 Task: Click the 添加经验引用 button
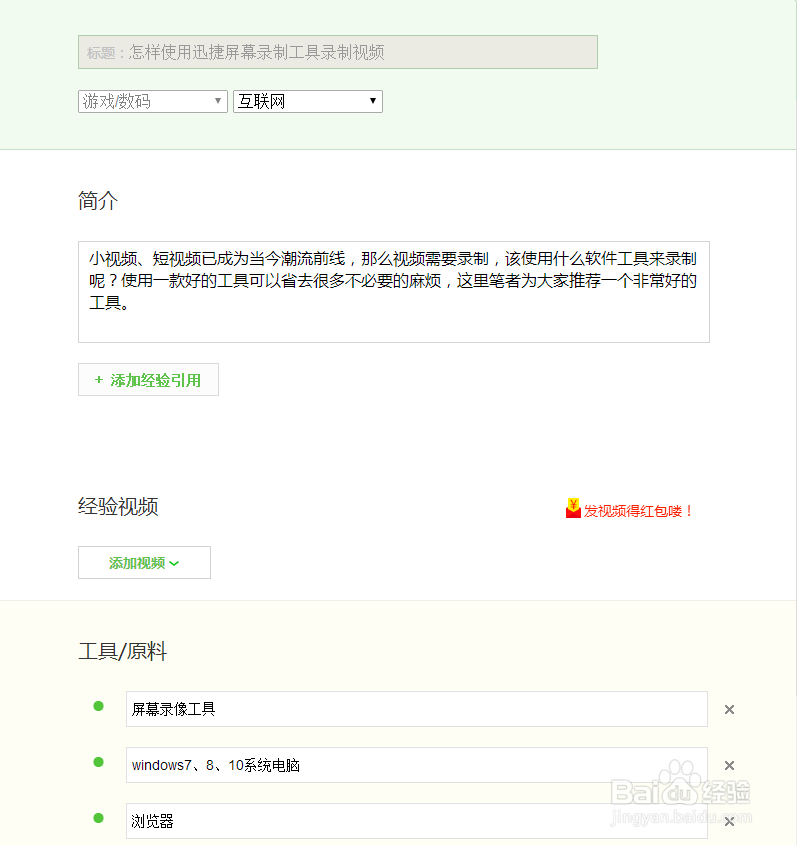click(148, 379)
